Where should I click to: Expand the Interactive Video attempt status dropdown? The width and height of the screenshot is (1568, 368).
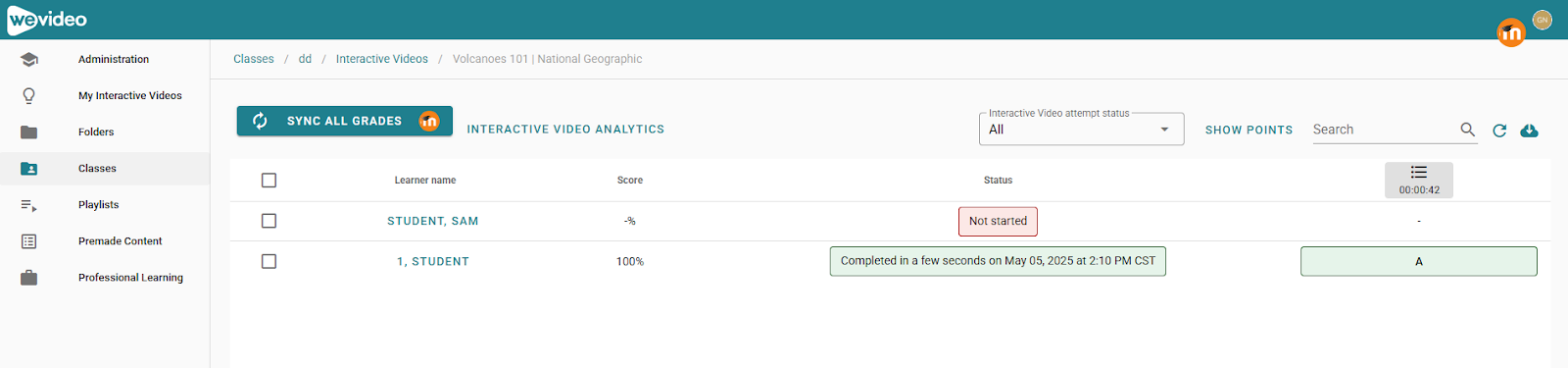coord(1081,130)
